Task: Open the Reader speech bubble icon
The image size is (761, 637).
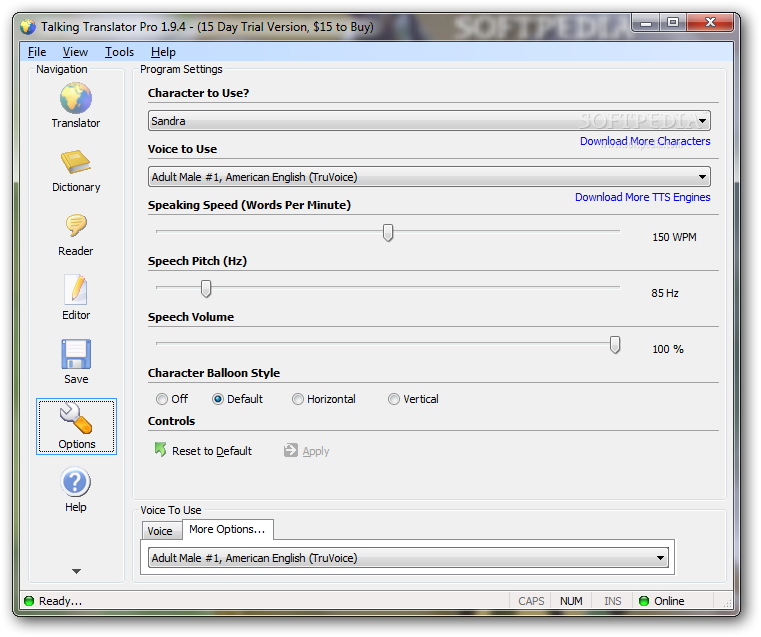Action: coord(76,226)
